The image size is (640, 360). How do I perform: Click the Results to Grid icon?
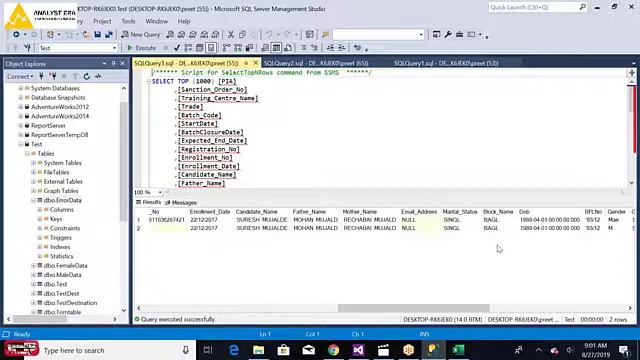pyautogui.click(x=276, y=48)
